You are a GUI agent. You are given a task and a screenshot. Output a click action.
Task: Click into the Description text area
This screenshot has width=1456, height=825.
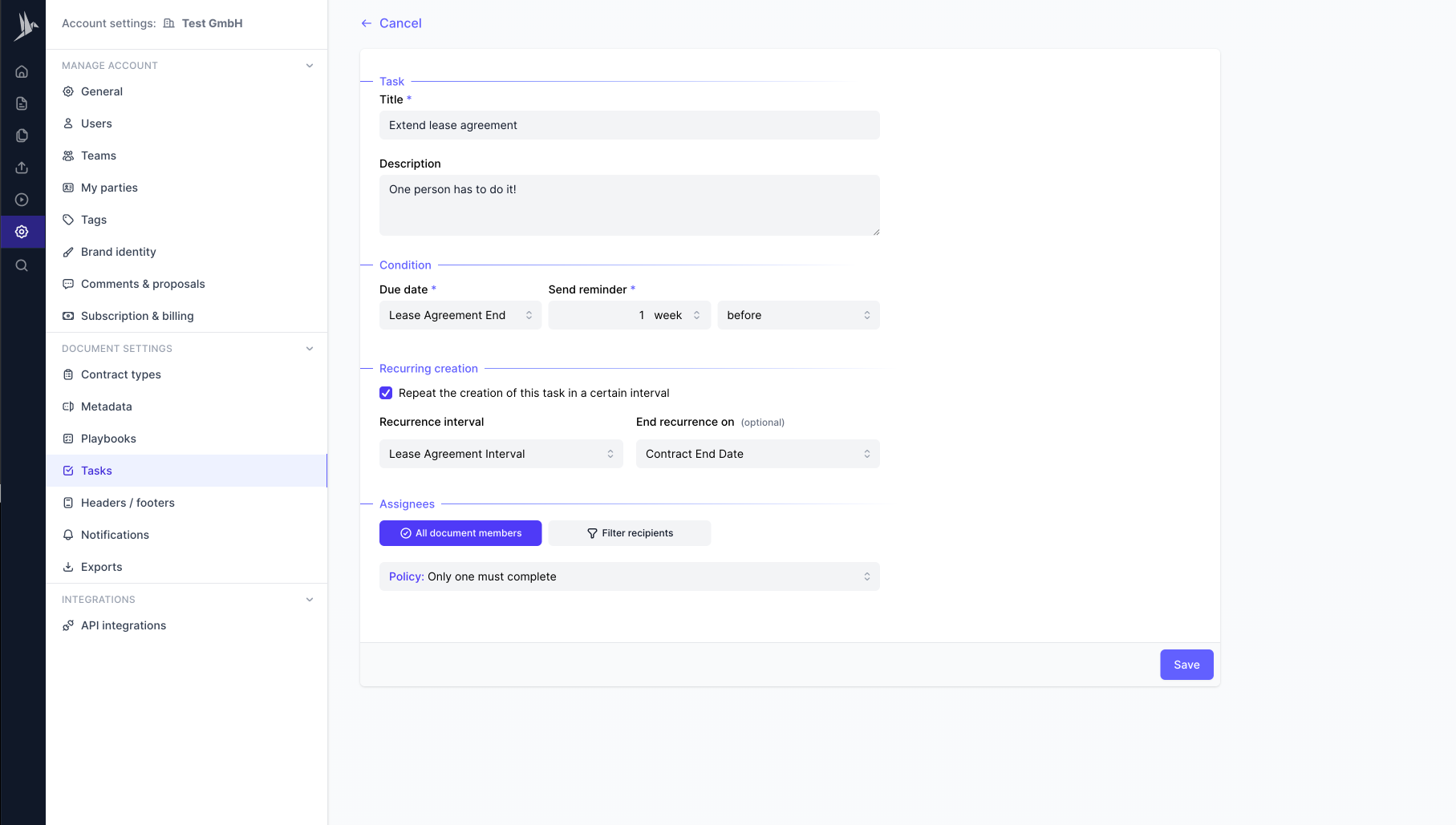[630, 205]
